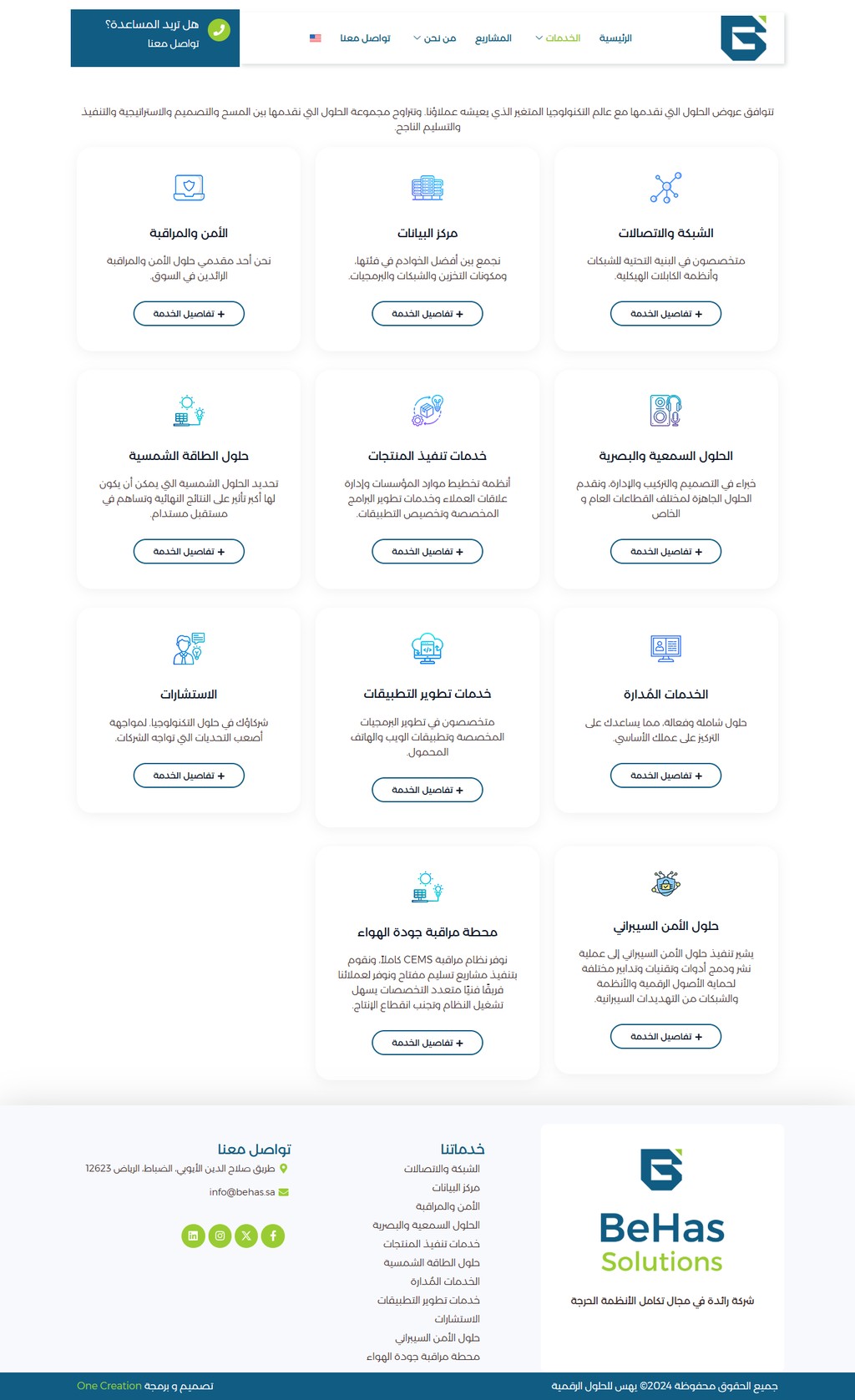This screenshot has width=855, height=1400.
Task: Switch language using the US flag icon
Action: point(316,38)
